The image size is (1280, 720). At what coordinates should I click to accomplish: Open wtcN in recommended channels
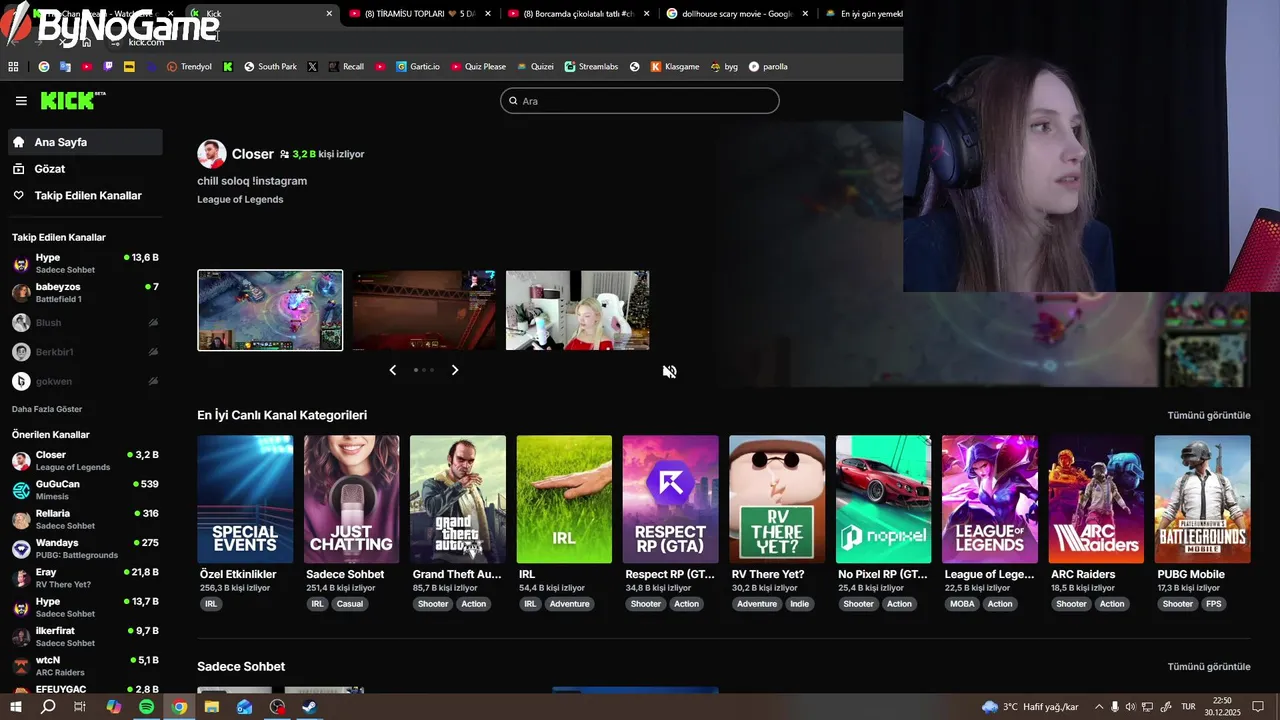85,666
